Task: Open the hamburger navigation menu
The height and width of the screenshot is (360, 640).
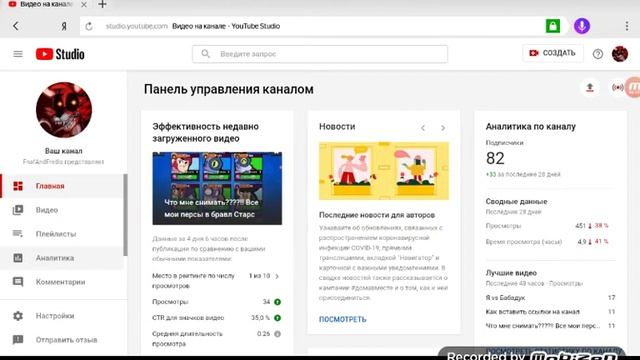Action: (18, 54)
